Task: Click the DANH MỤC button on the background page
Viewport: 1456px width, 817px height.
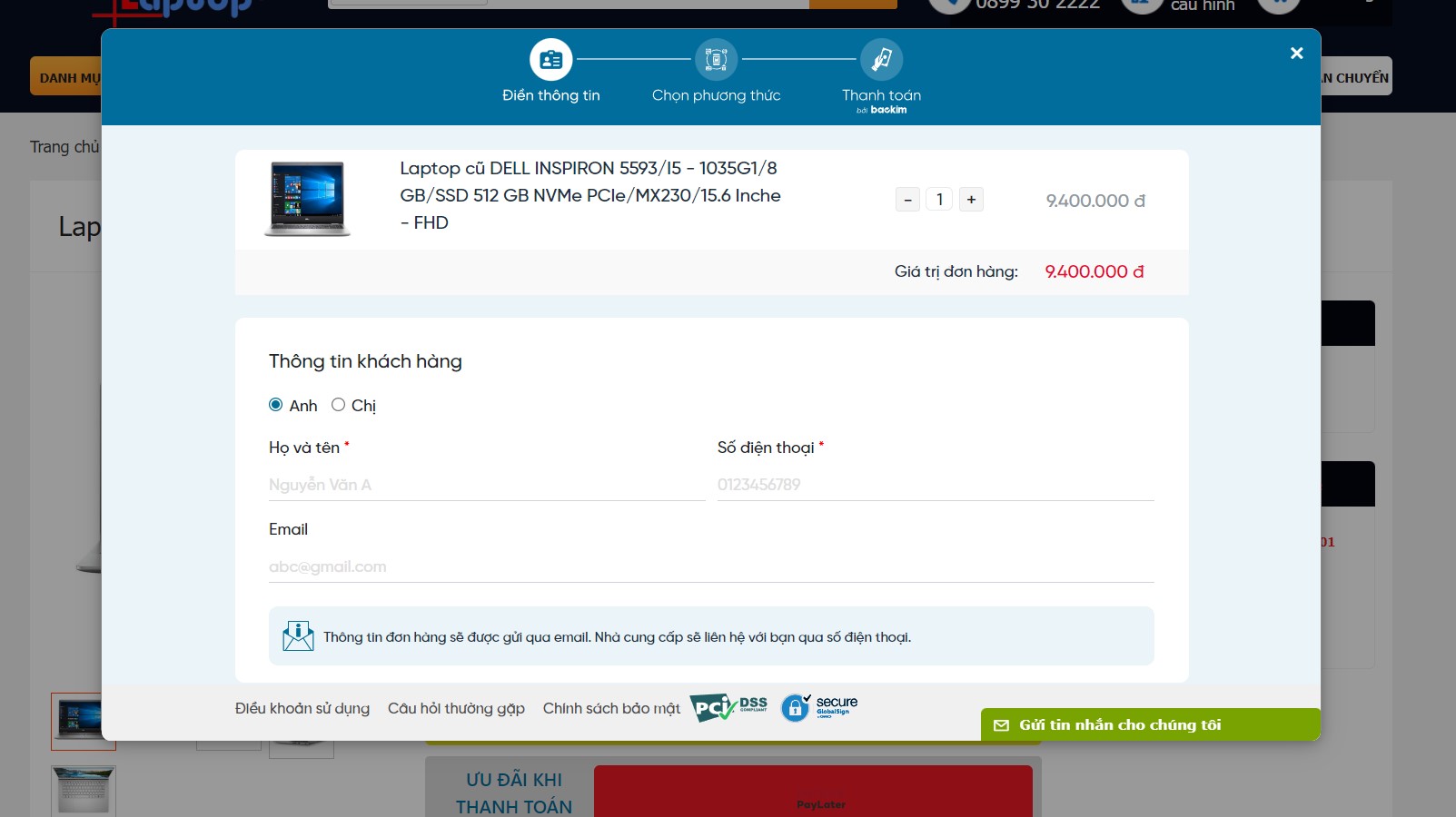Action: click(66, 77)
